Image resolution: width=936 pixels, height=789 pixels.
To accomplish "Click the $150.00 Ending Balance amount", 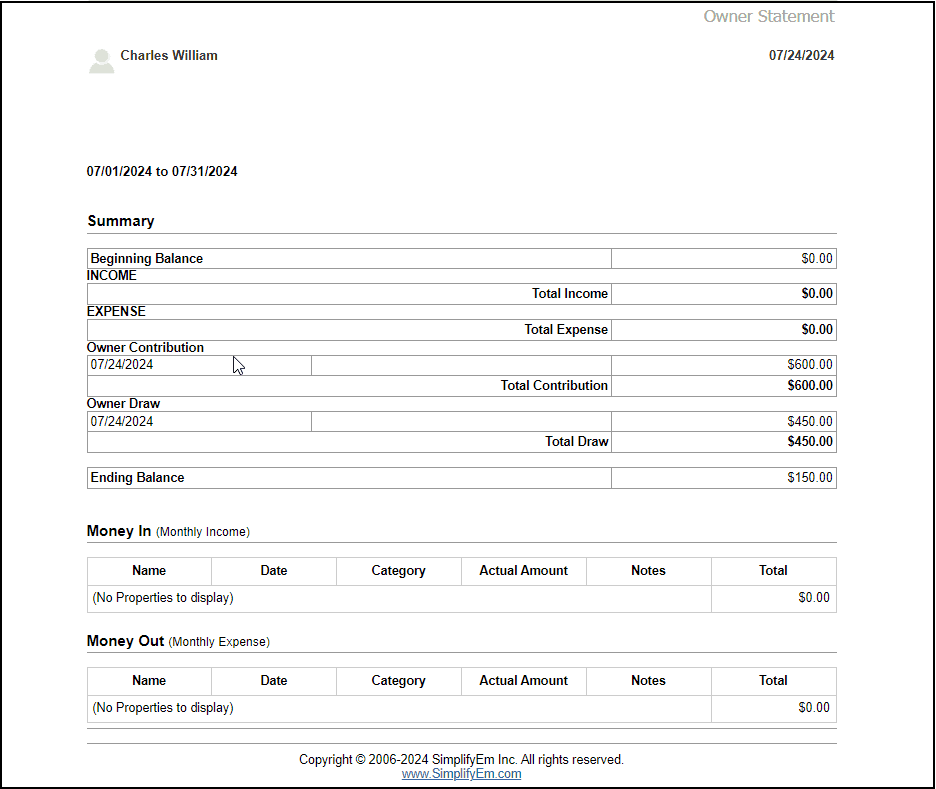I will [x=809, y=478].
